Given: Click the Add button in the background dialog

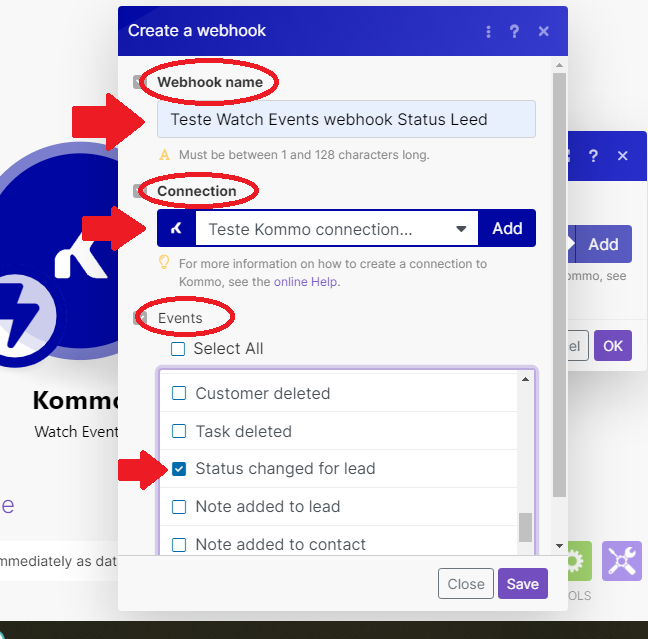Looking at the screenshot, I should pyautogui.click(x=603, y=244).
